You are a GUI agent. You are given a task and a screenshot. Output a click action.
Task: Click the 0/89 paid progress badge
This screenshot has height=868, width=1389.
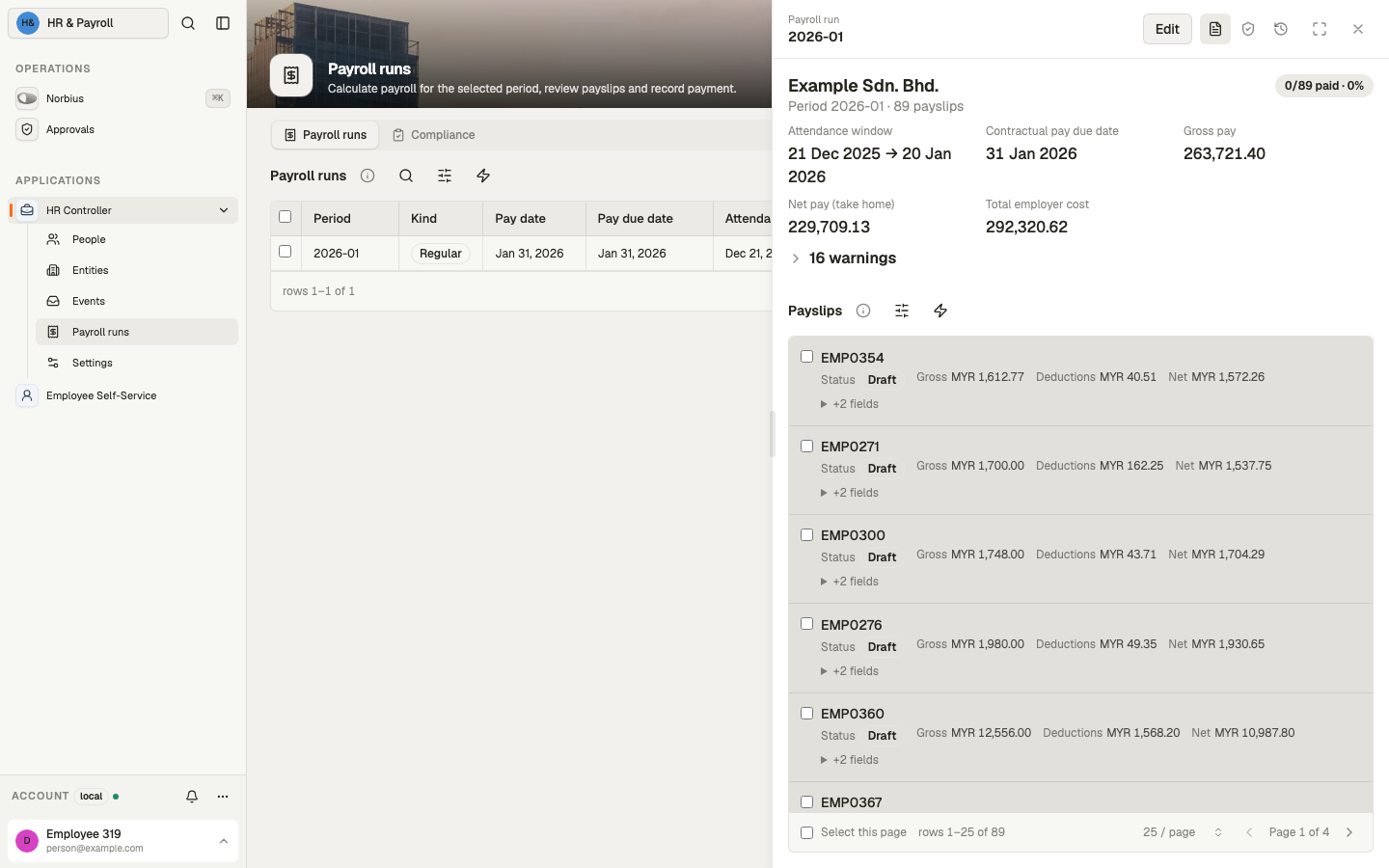point(1323,86)
